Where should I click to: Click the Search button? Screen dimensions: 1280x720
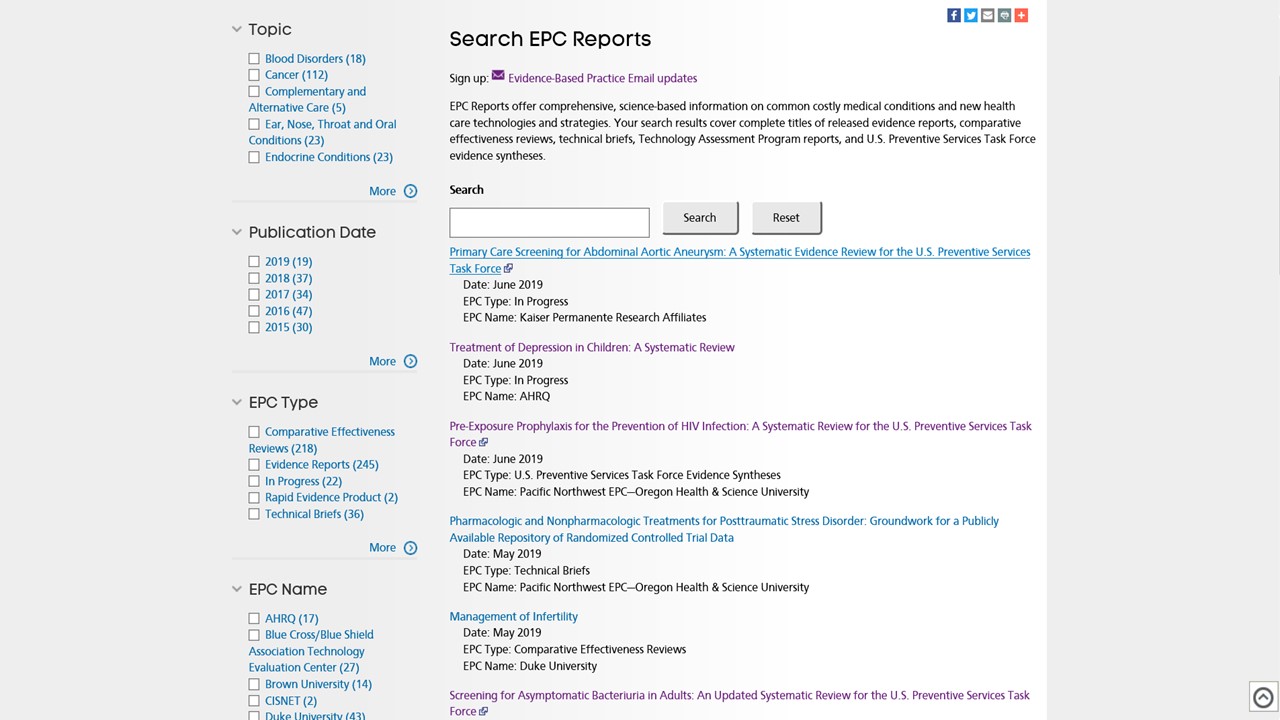pos(700,218)
